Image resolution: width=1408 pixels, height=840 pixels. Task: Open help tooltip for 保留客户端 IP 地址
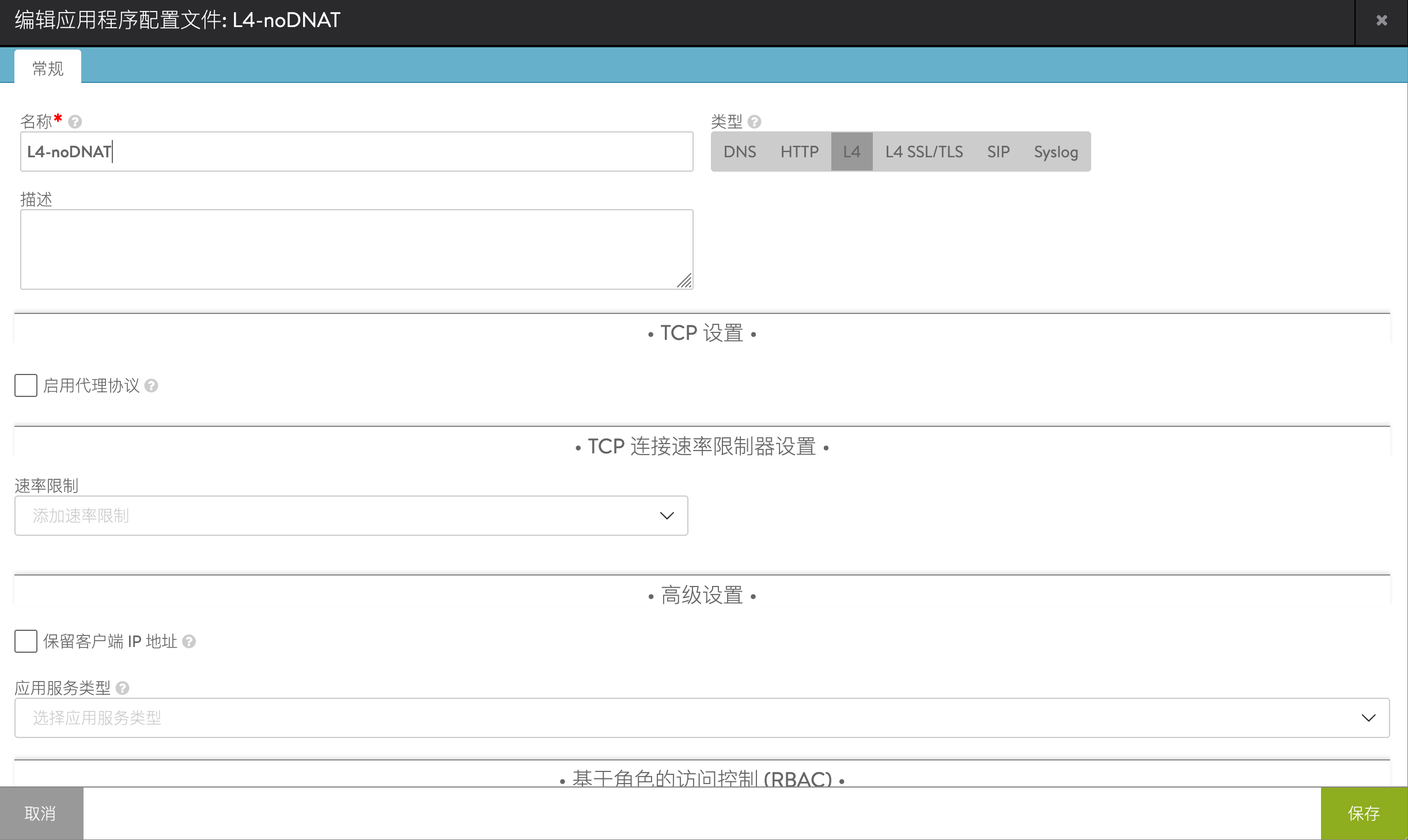click(189, 641)
